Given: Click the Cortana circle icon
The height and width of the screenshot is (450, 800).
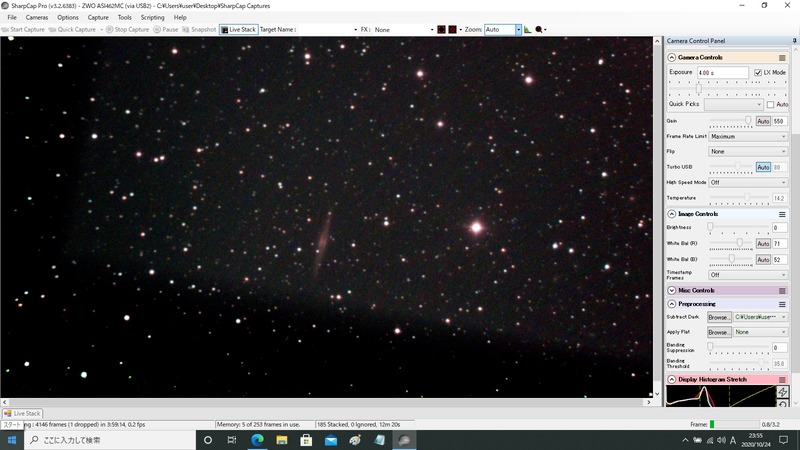Looking at the screenshot, I should click(208, 440).
